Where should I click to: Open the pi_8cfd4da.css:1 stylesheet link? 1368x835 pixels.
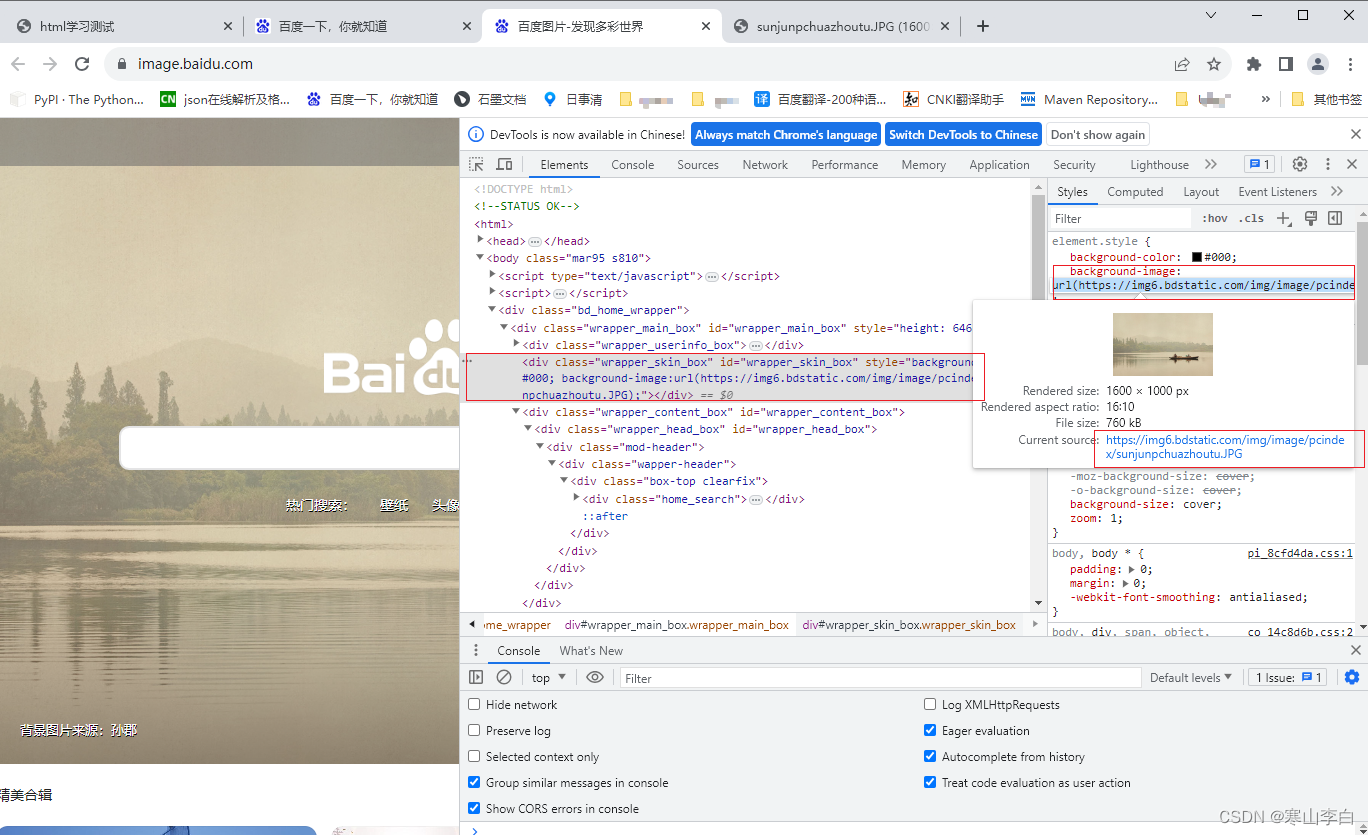1300,553
